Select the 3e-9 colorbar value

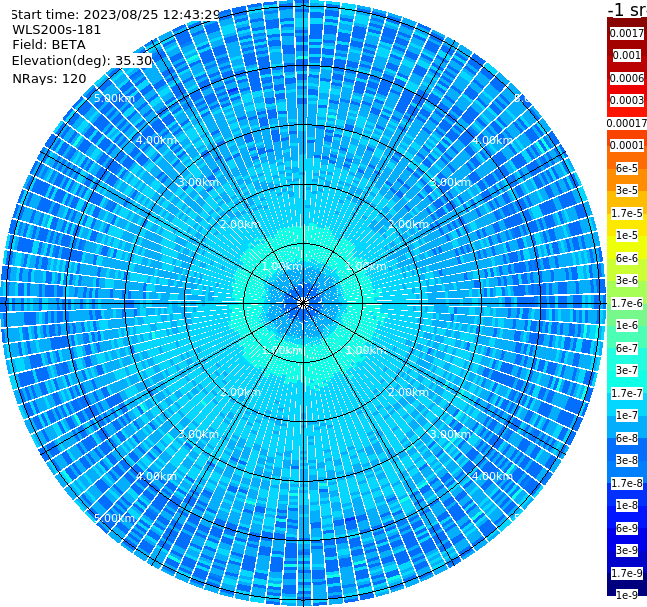point(627,550)
